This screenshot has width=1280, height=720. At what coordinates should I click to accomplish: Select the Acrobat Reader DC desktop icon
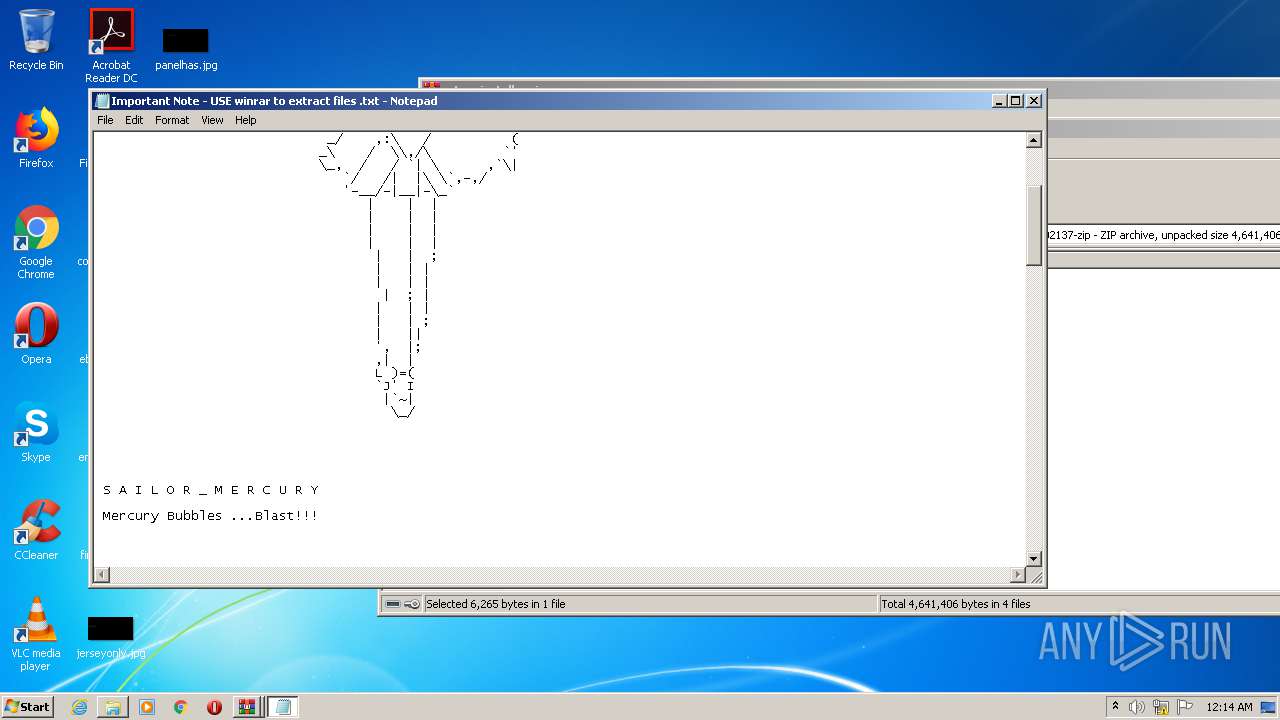pyautogui.click(x=111, y=46)
